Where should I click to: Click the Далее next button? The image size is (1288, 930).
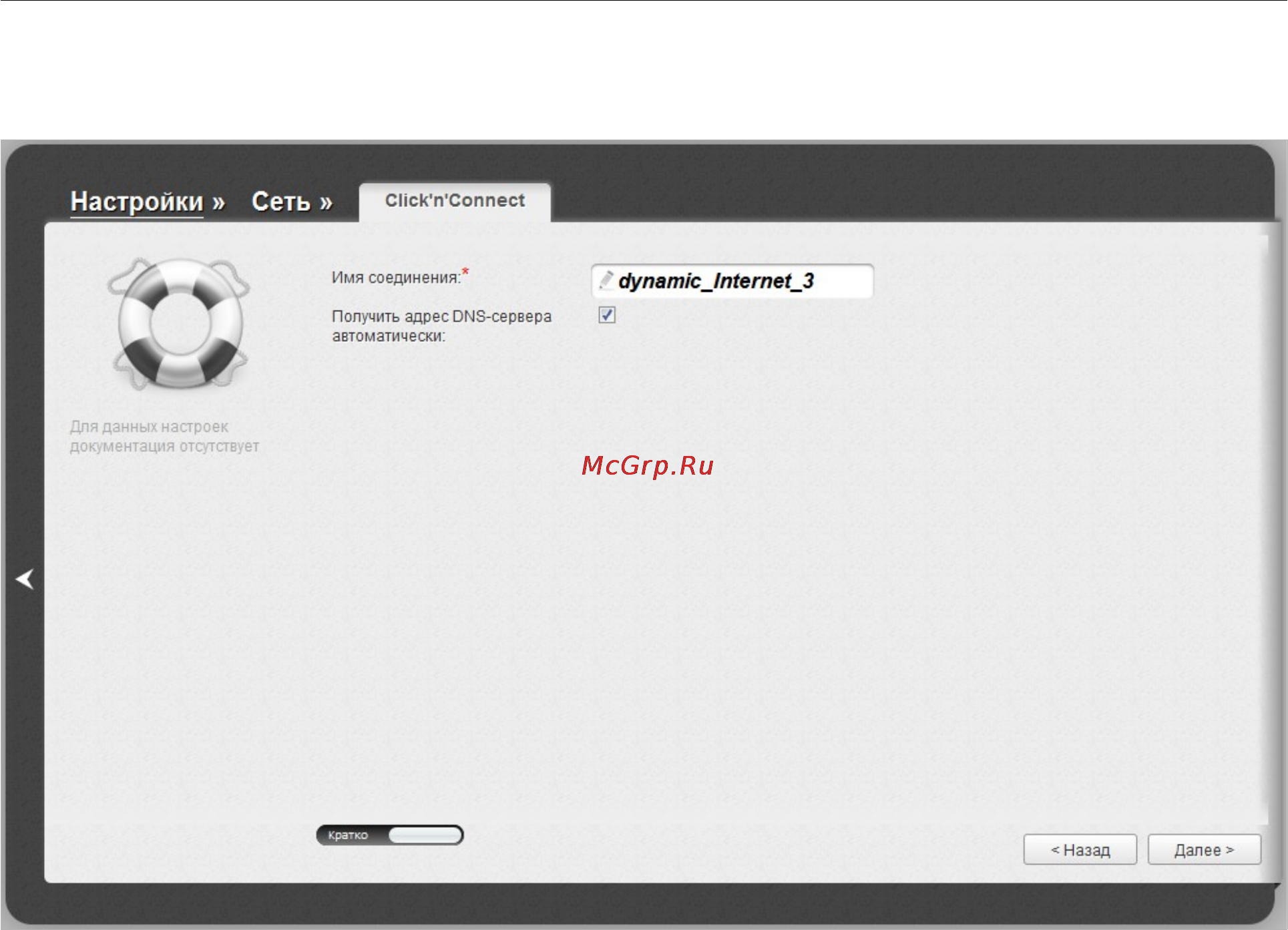tap(1205, 850)
